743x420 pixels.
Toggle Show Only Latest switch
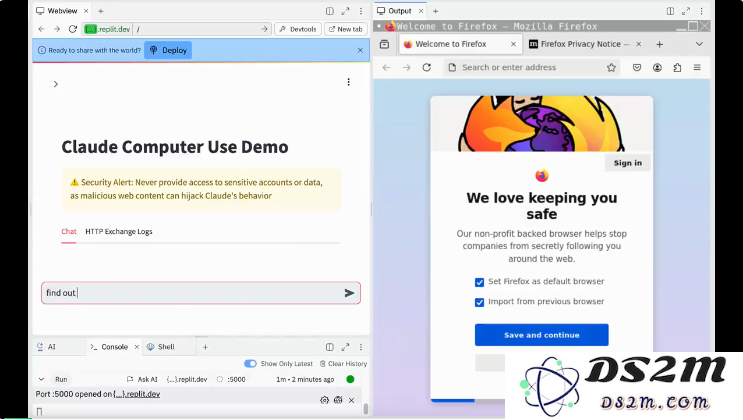[250, 364]
